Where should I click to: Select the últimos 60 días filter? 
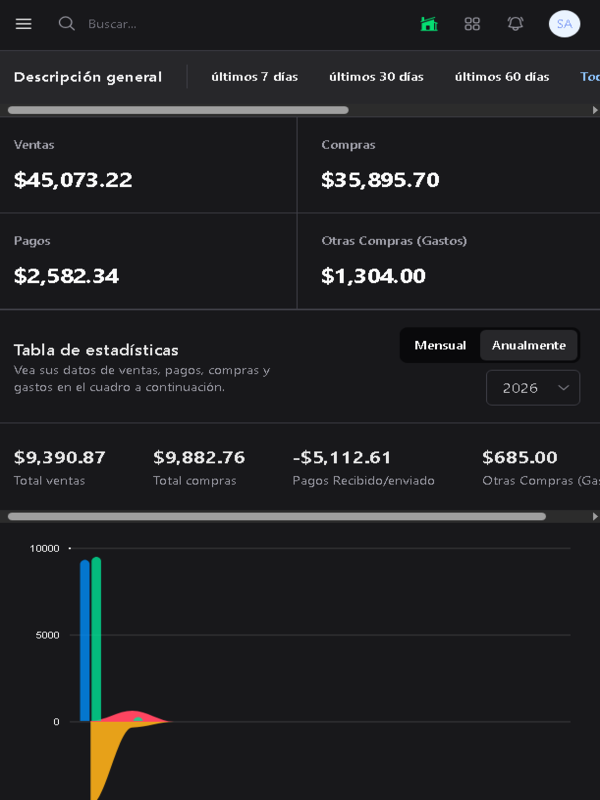[502, 77]
